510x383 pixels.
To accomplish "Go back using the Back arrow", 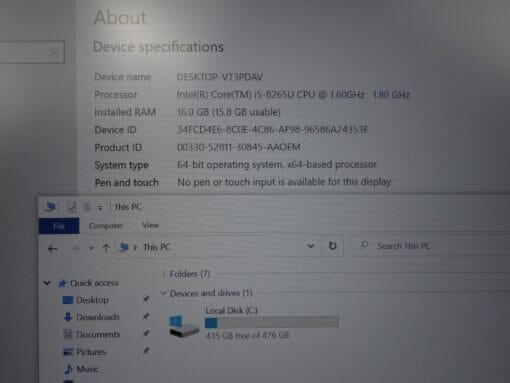I will click(x=52, y=248).
